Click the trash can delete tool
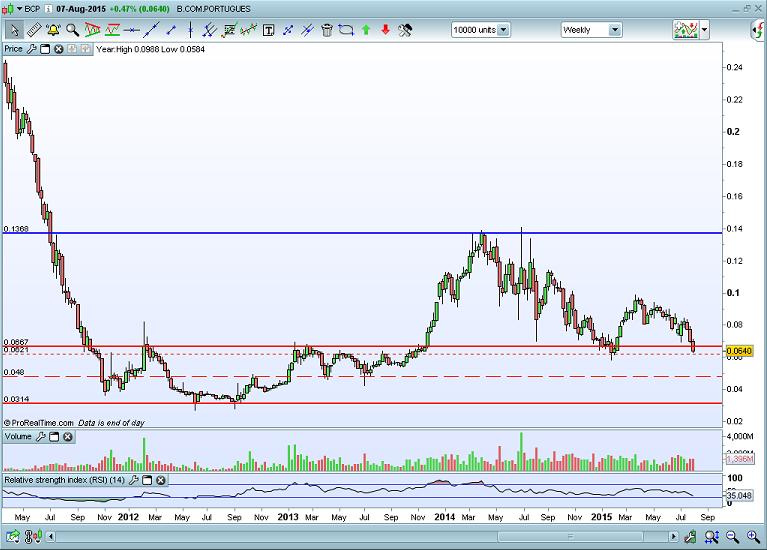The height and width of the screenshot is (550, 767). 327,30
